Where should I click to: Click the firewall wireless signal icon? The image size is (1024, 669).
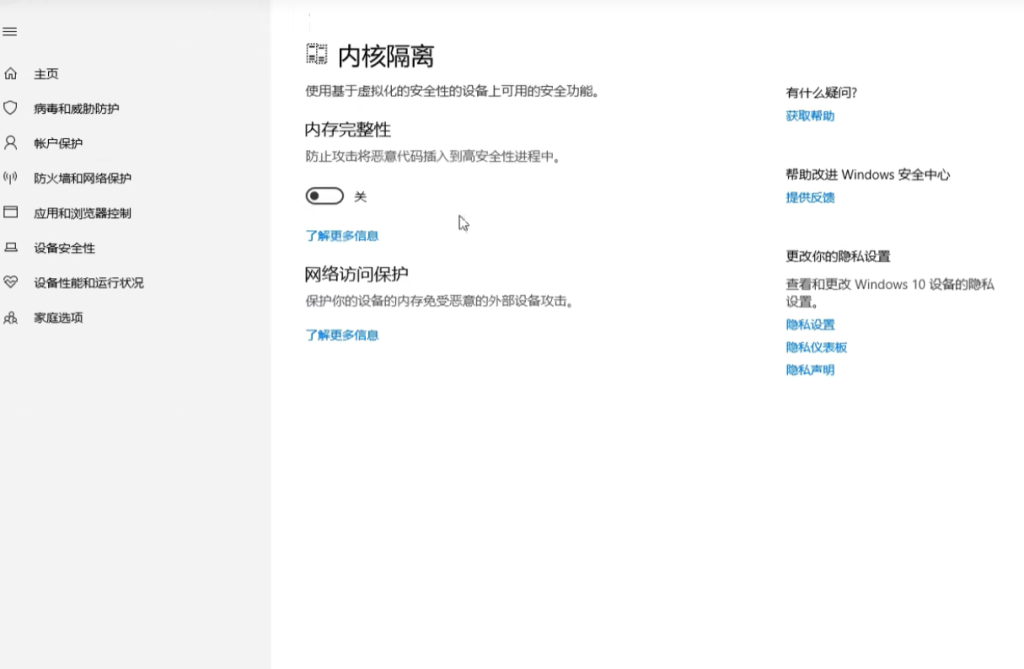pyautogui.click(x=11, y=178)
